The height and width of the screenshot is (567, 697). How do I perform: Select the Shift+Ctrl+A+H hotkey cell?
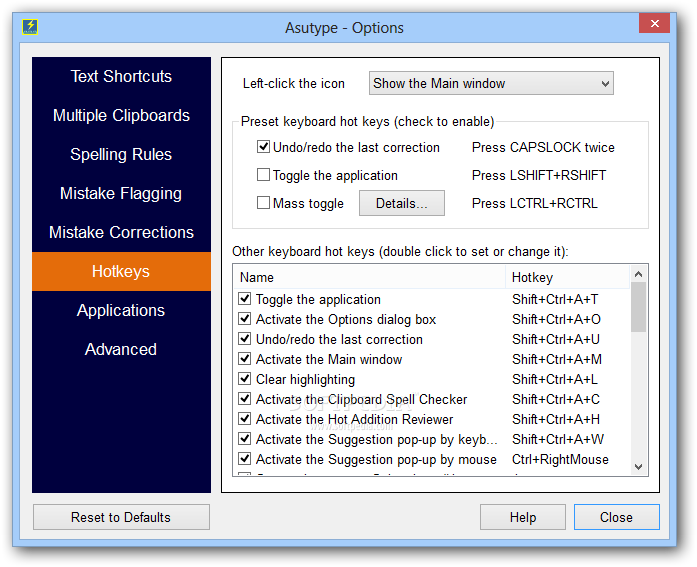coord(556,419)
